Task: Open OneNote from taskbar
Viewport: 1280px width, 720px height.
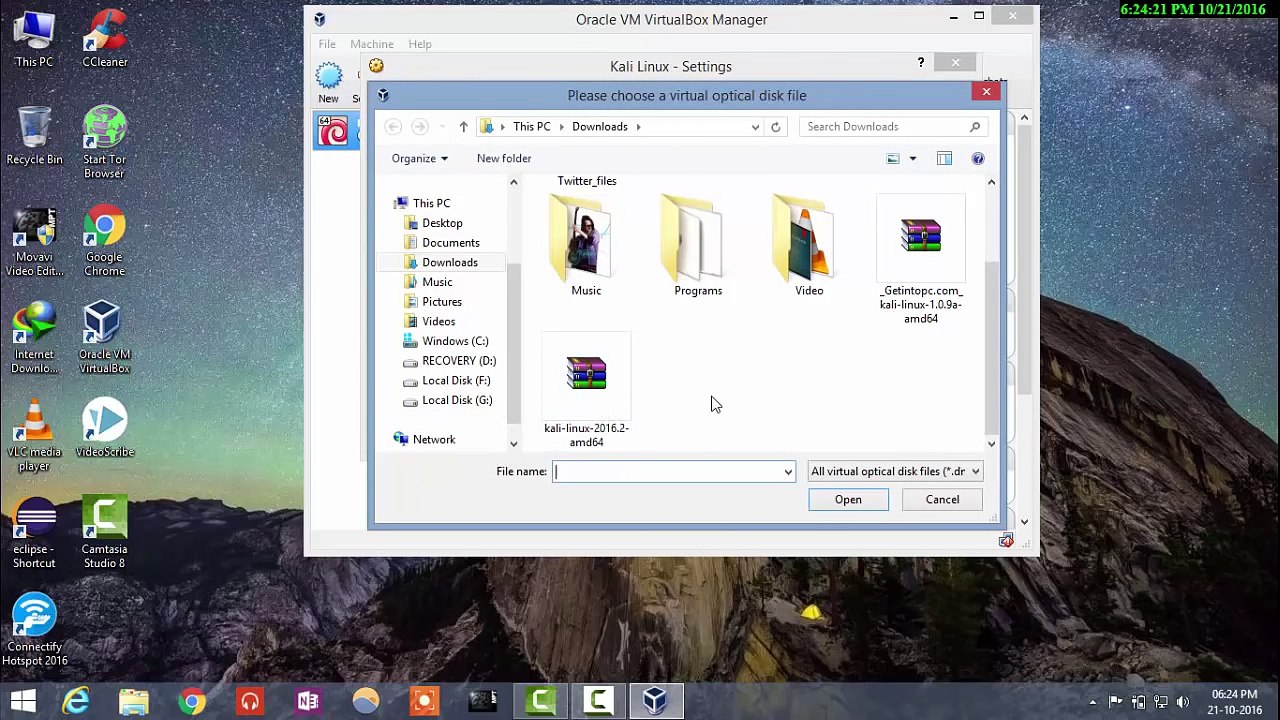Action: [x=308, y=701]
